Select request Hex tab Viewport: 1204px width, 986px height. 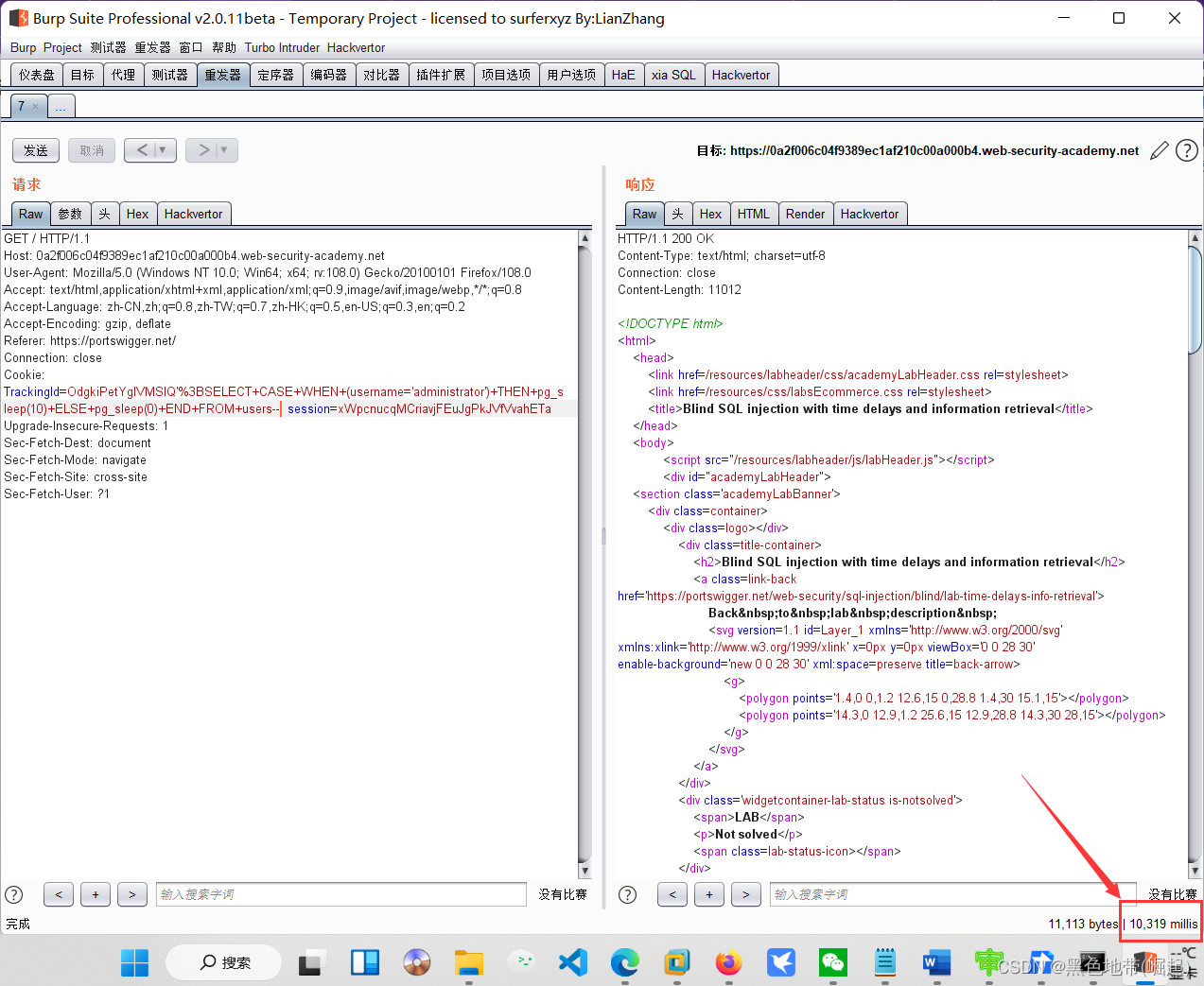point(138,214)
